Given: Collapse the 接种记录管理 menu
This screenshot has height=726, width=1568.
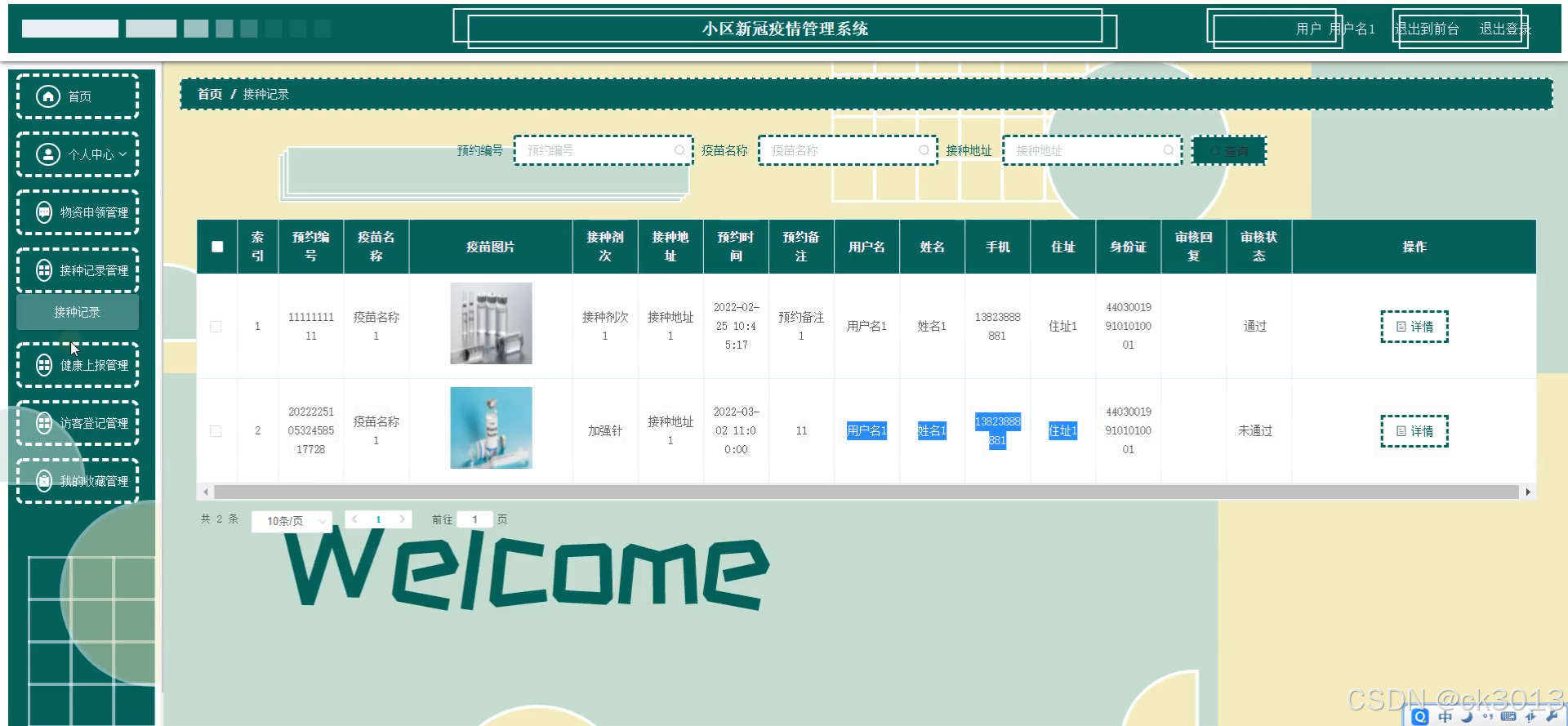Looking at the screenshot, I should [x=78, y=270].
